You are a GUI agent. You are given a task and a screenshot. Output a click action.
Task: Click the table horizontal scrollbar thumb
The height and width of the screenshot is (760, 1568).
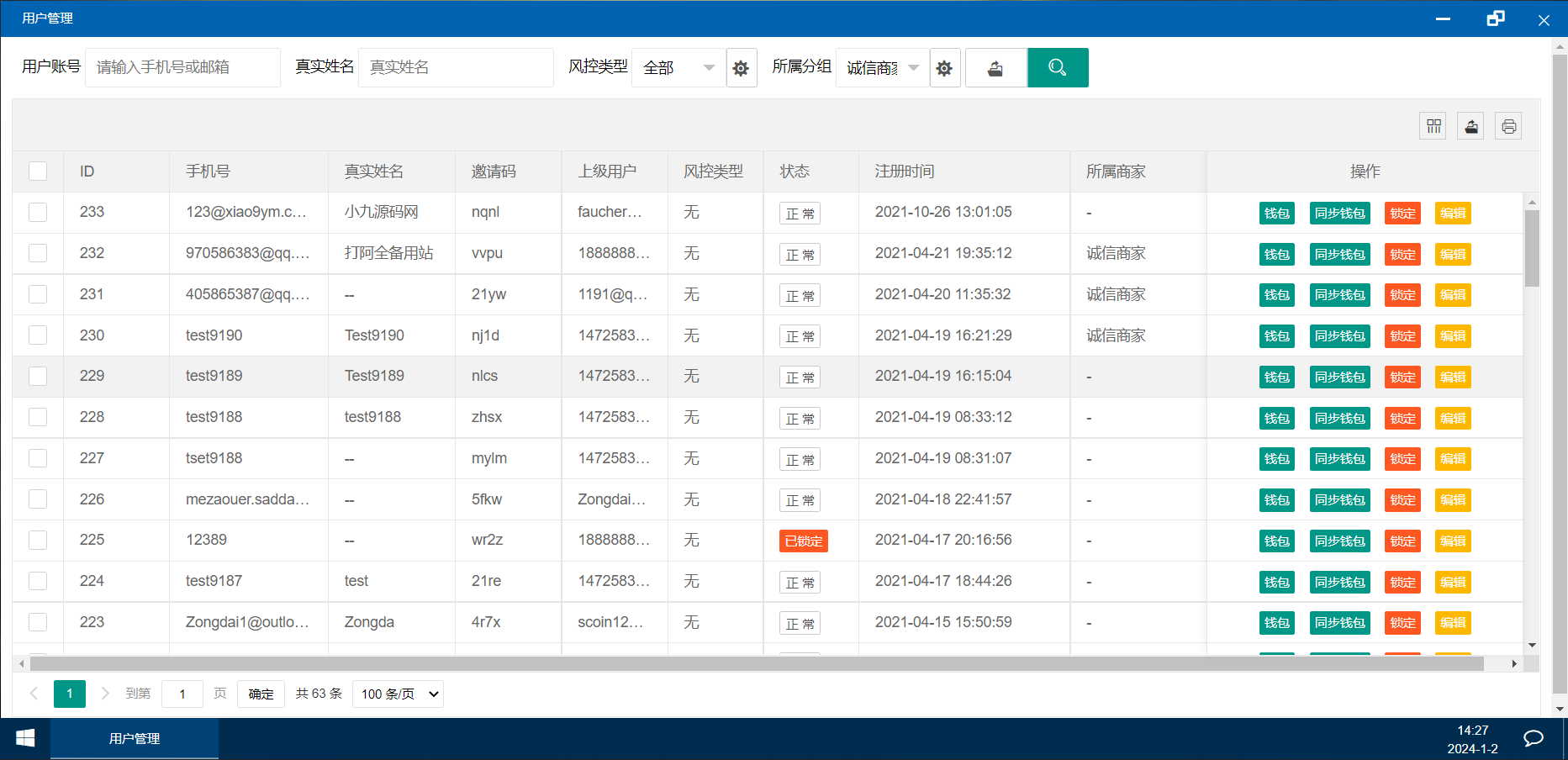point(757,664)
